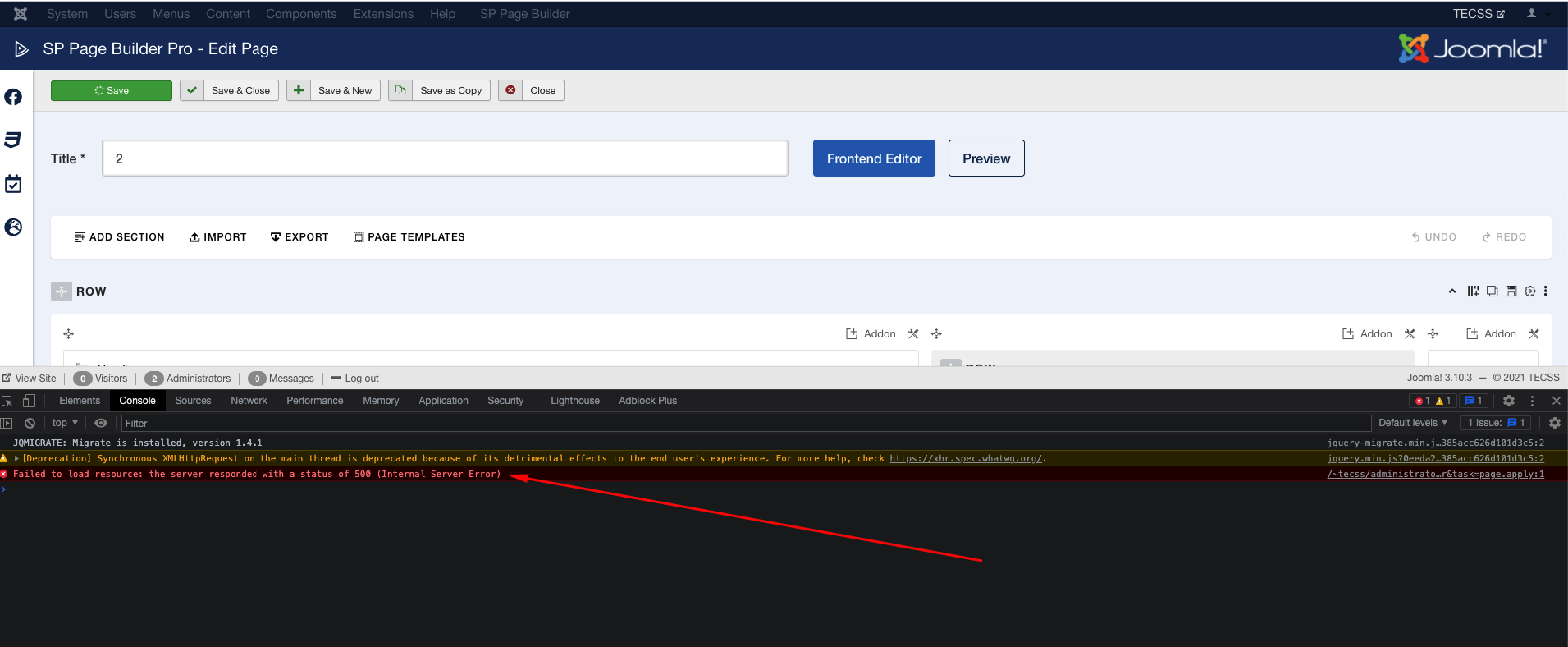1568x647 pixels.
Task: Click first column's tools options icon
Action: [x=913, y=334]
